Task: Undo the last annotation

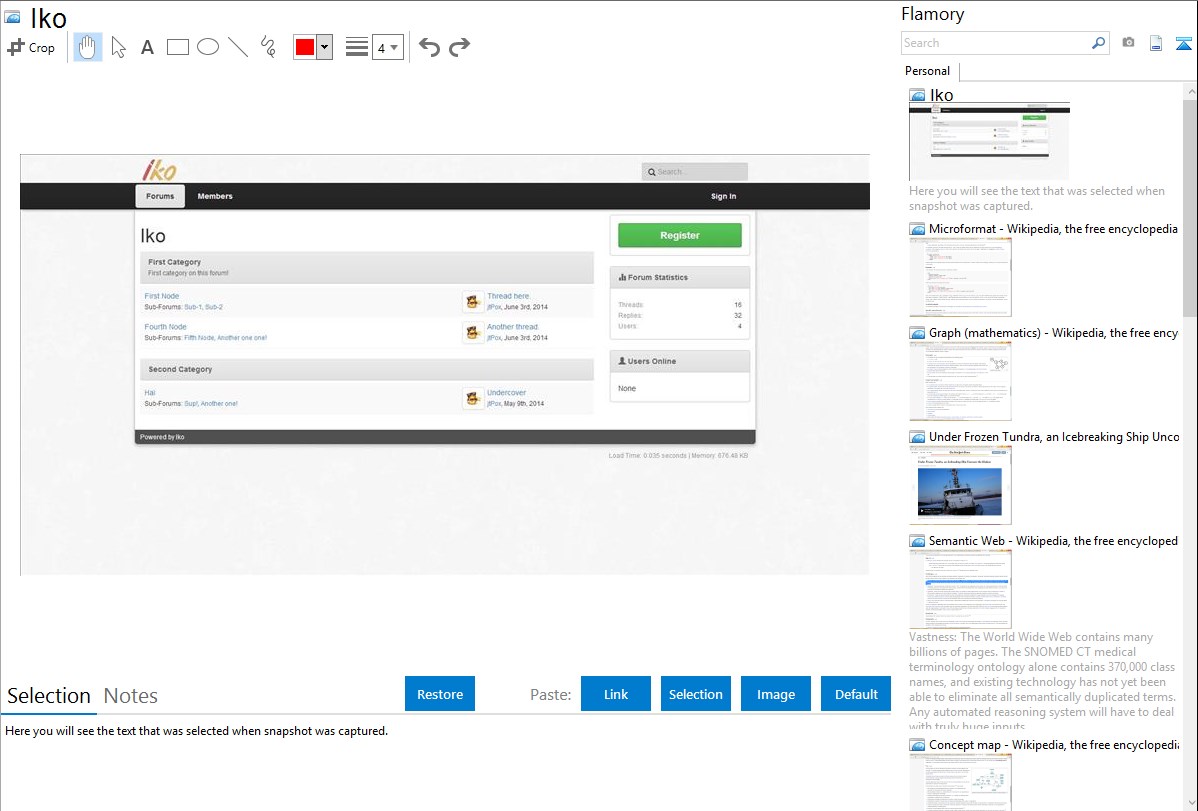Action: coord(429,47)
